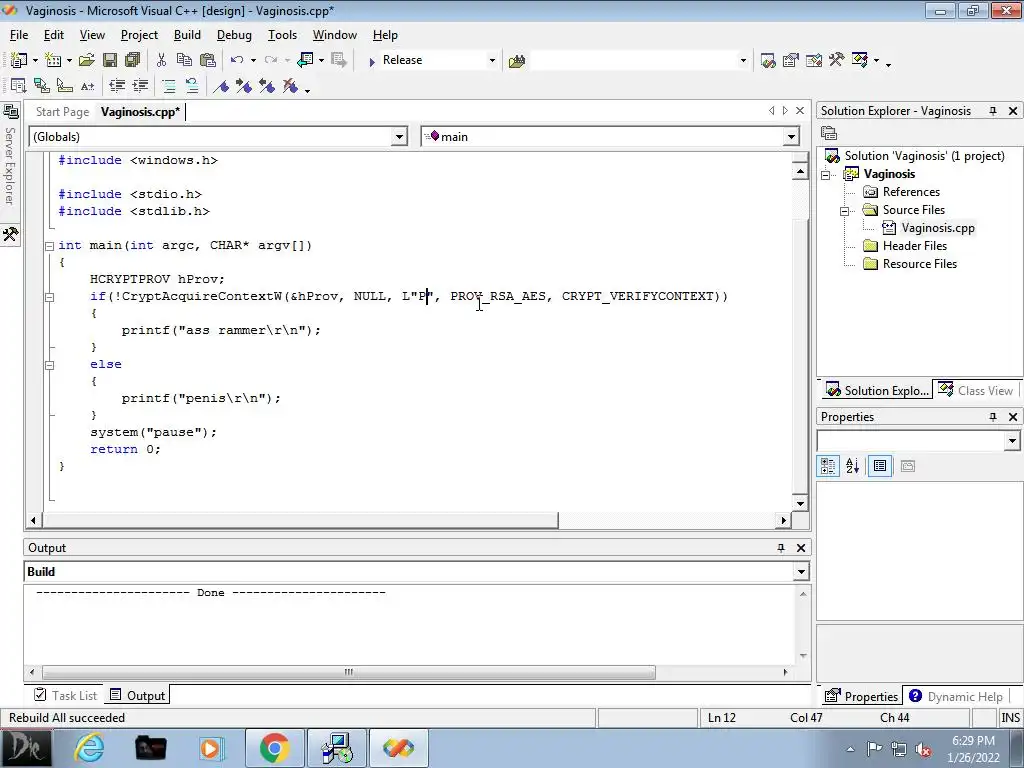Select Vaginosis.cpp in Solution Explorer
This screenshot has height=768, width=1024.
coord(938,228)
